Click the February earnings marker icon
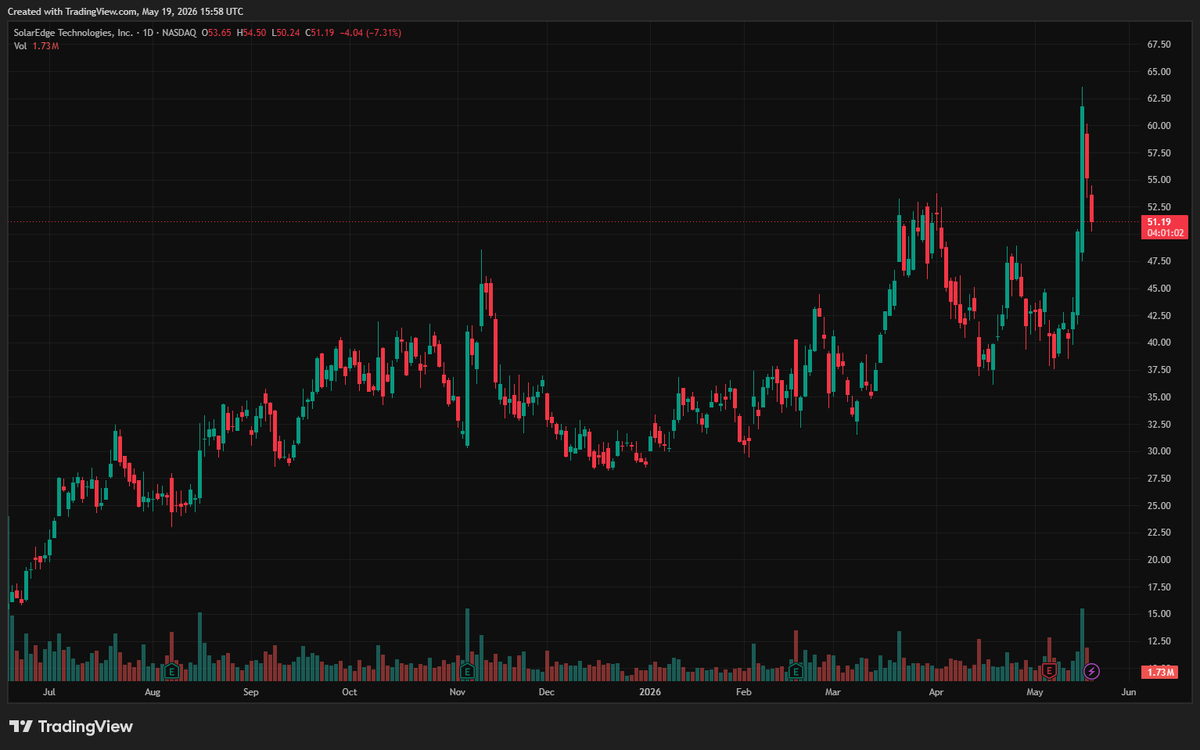The height and width of the screenshot is (750, 1200). 796,671
